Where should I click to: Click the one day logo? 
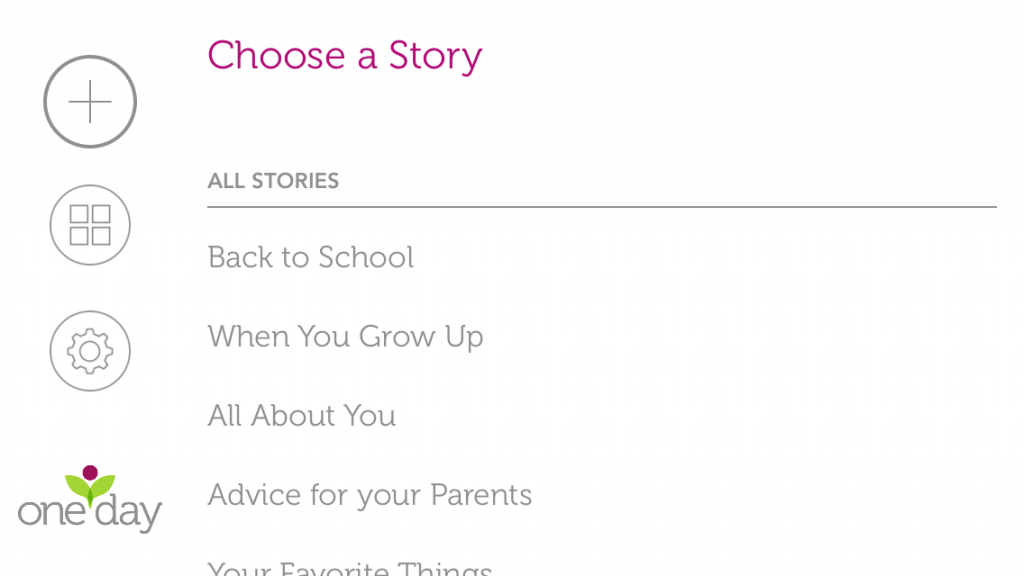pos(90,500)
